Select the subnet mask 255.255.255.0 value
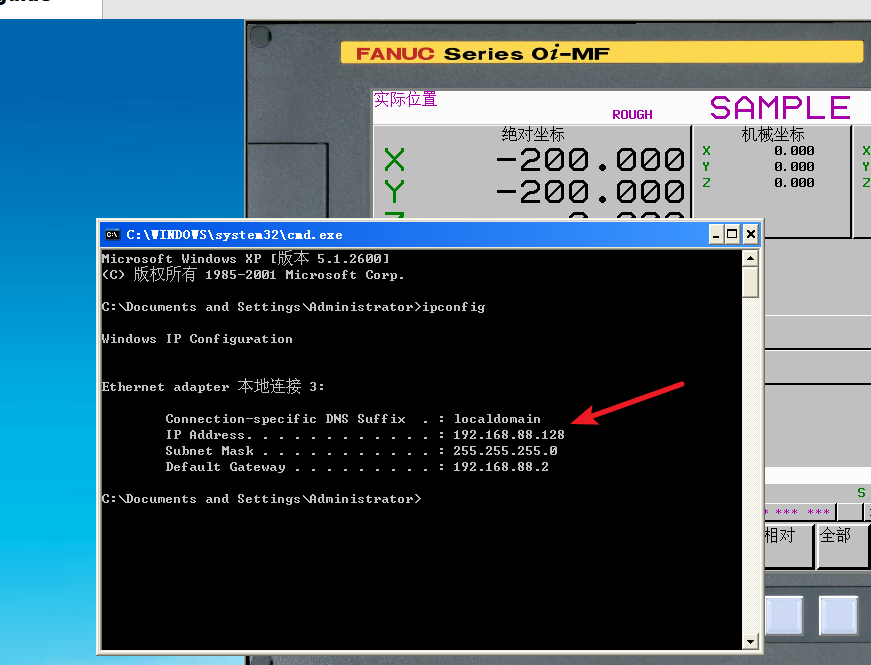This screenshot has height=665, width=871. point(505,451)
